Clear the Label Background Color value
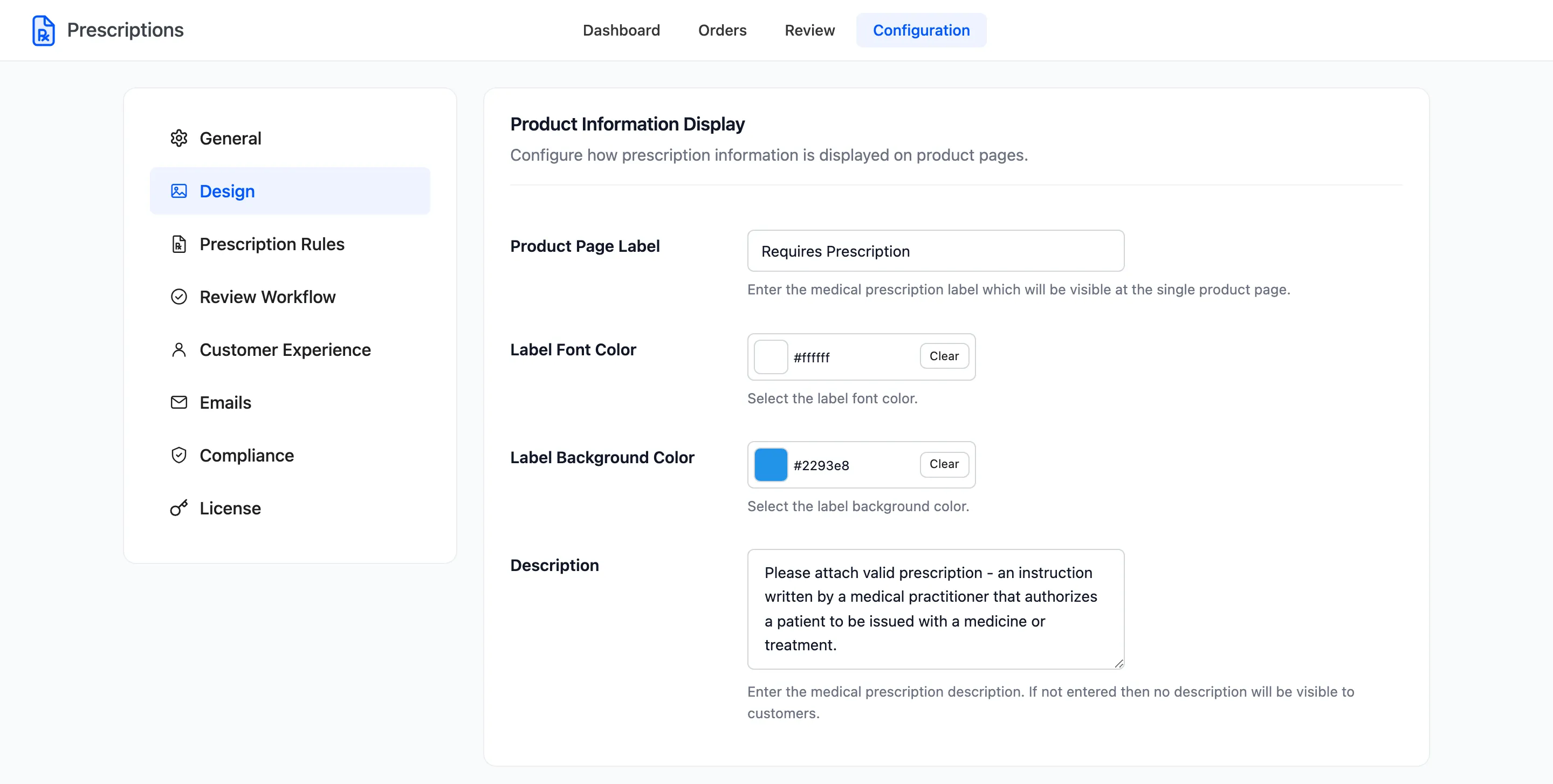The image size is (1553, 784). [x=944, y=464]
